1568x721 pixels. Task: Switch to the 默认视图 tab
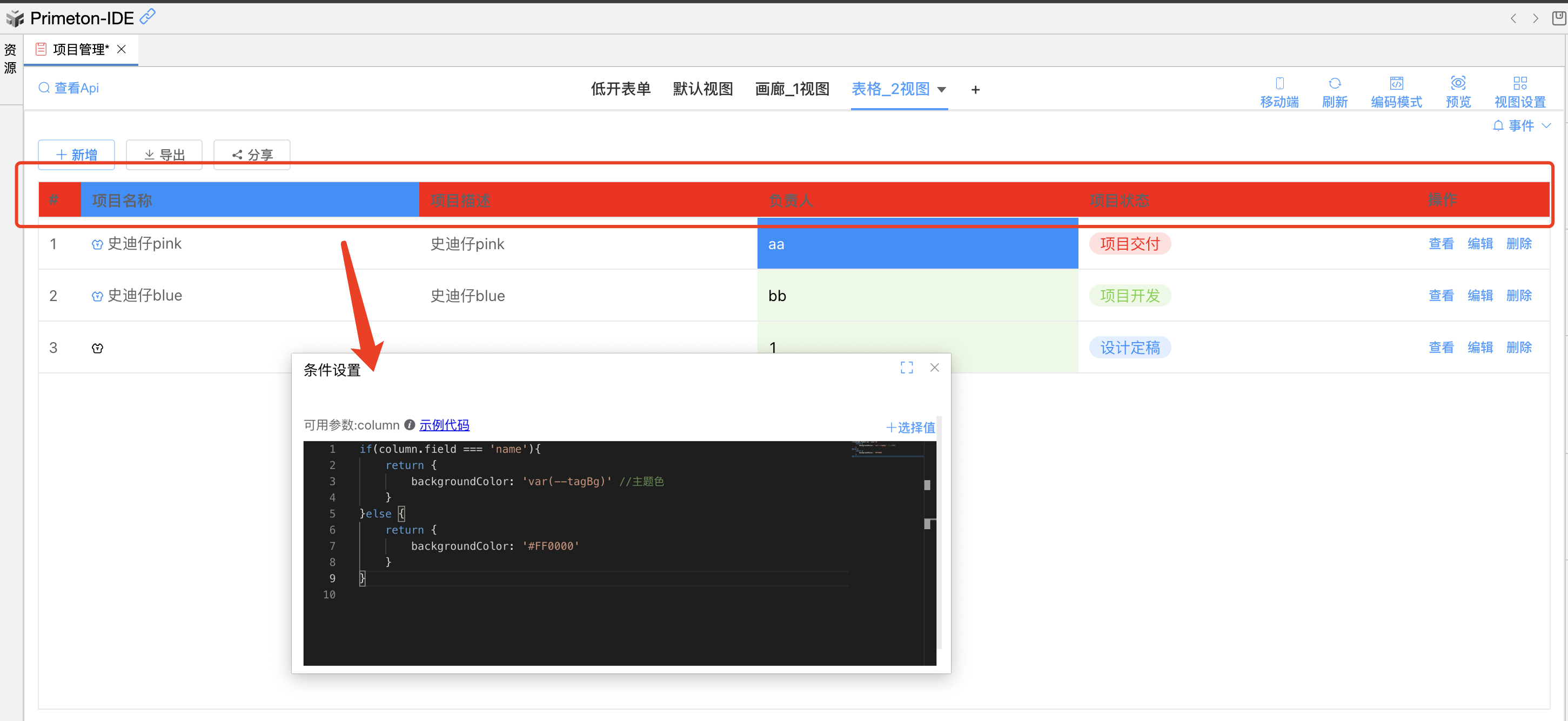coord(702,89)
